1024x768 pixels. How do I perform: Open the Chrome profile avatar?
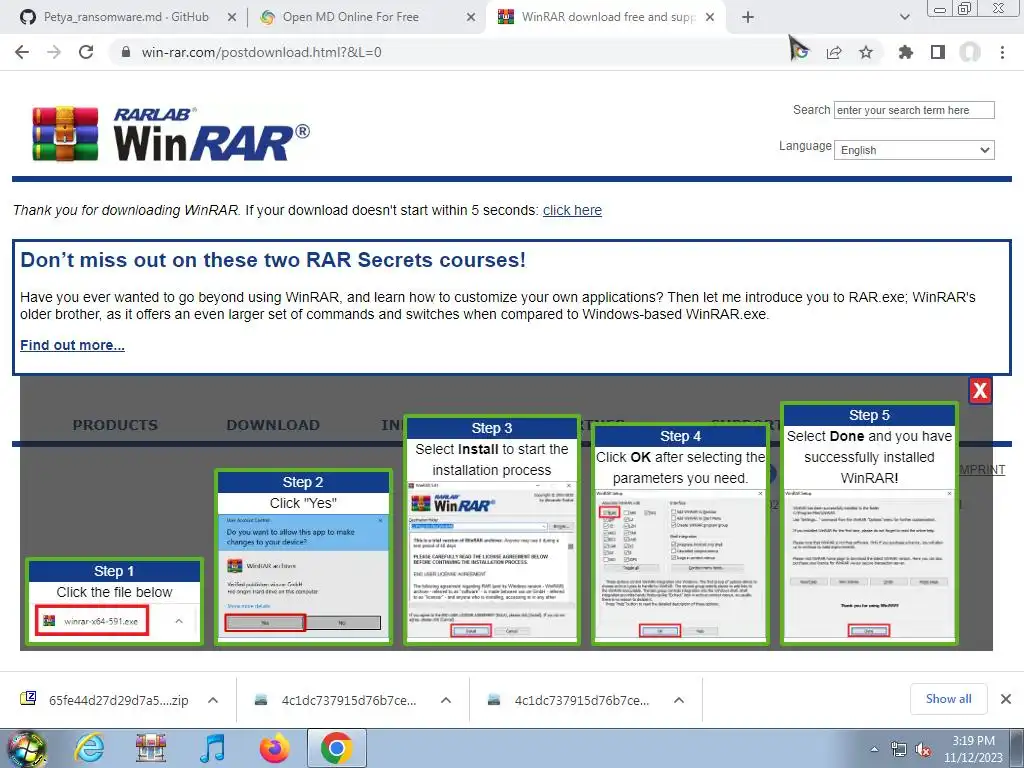(970, 52)
